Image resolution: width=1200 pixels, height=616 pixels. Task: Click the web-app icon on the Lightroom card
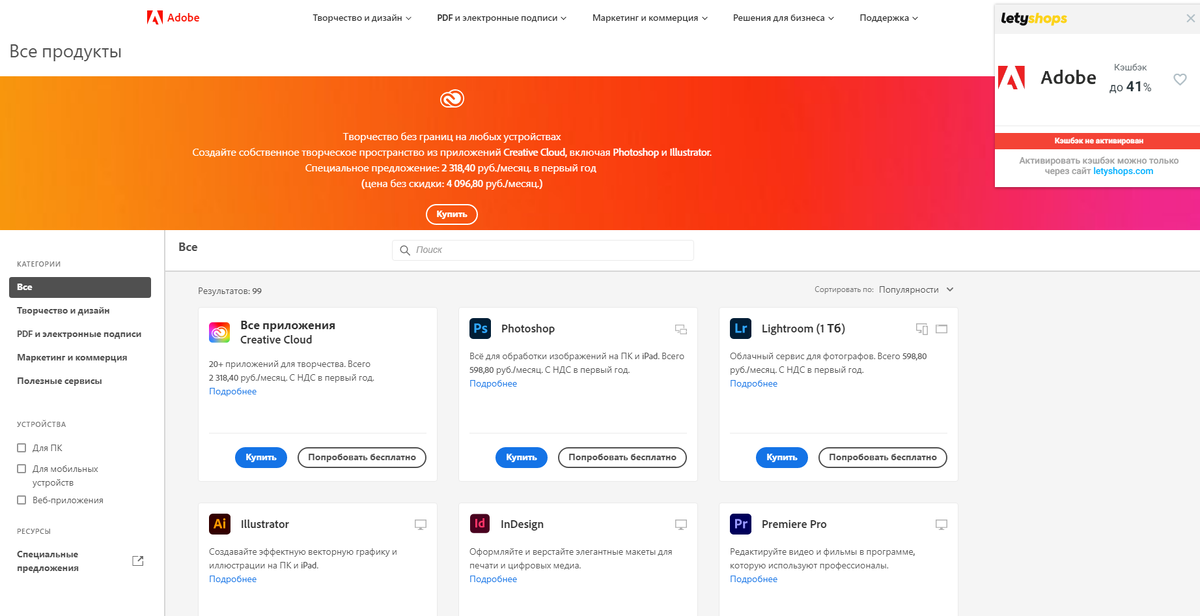tap(941, 329)
